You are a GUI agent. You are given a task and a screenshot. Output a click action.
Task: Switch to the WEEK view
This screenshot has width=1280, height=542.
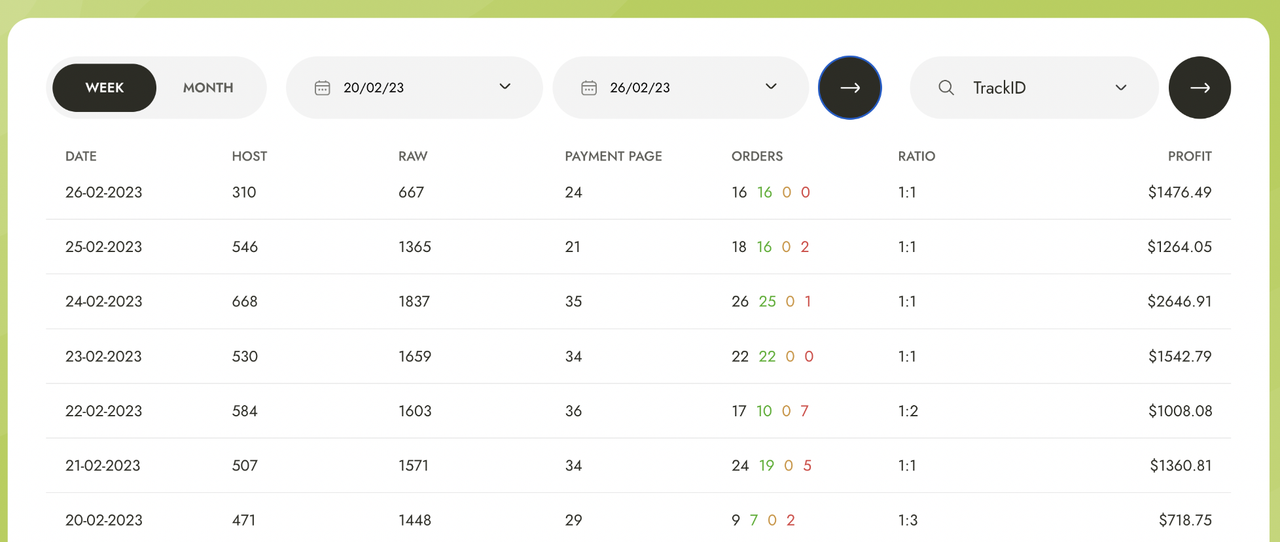pos(105,88)
